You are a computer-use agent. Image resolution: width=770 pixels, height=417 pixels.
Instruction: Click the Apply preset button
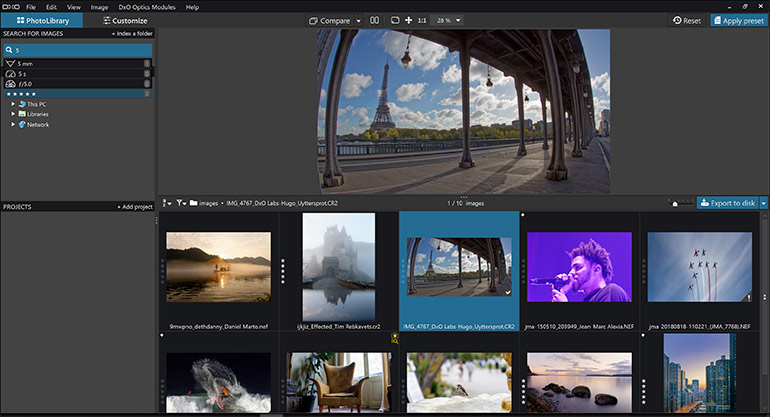click(x=738, y=20)
